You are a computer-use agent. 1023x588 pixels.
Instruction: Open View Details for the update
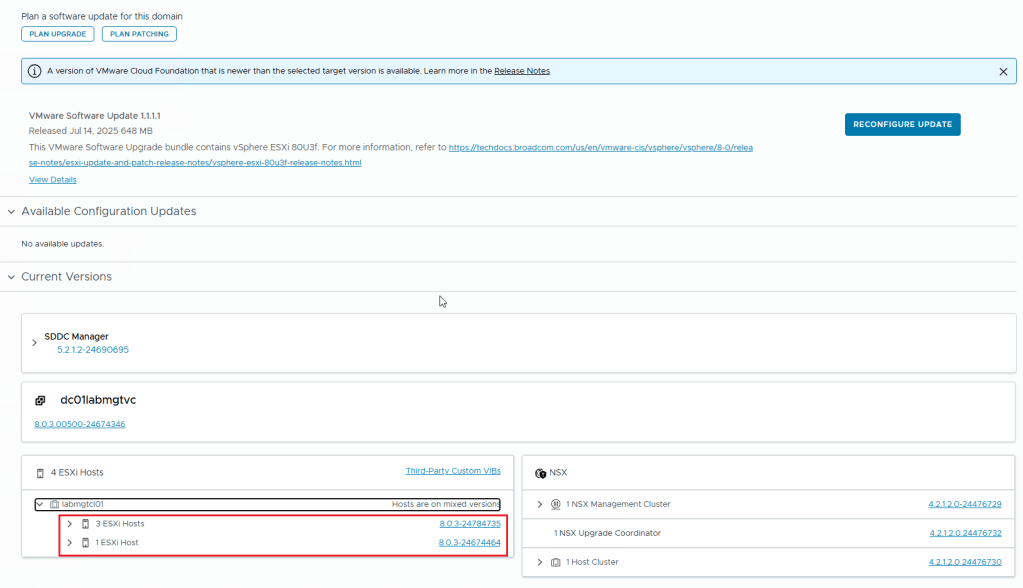pyautogui.click(x=52, y=180)
